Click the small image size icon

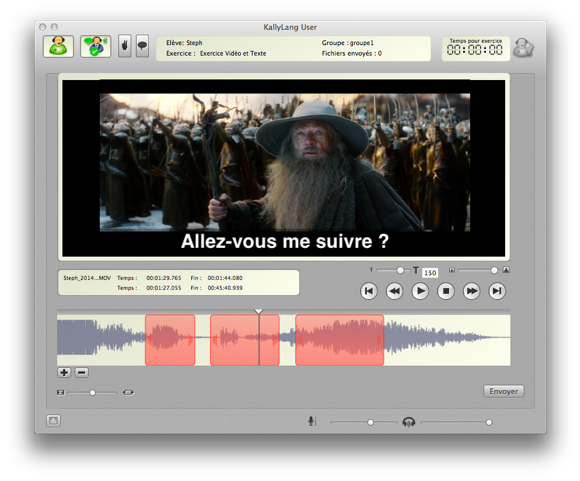(452, 270)
